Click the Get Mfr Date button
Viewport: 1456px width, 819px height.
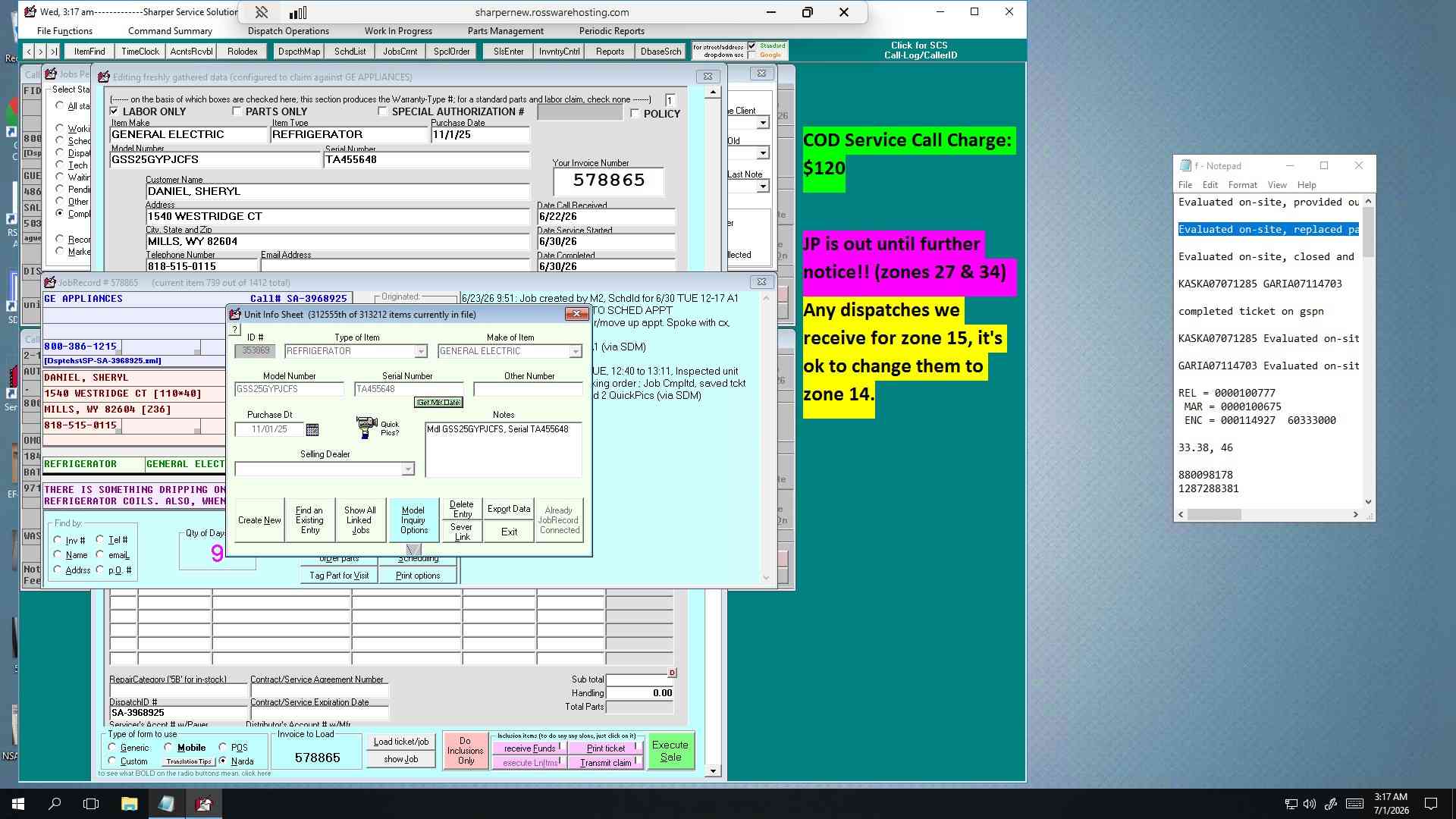(x=438, y=403)
